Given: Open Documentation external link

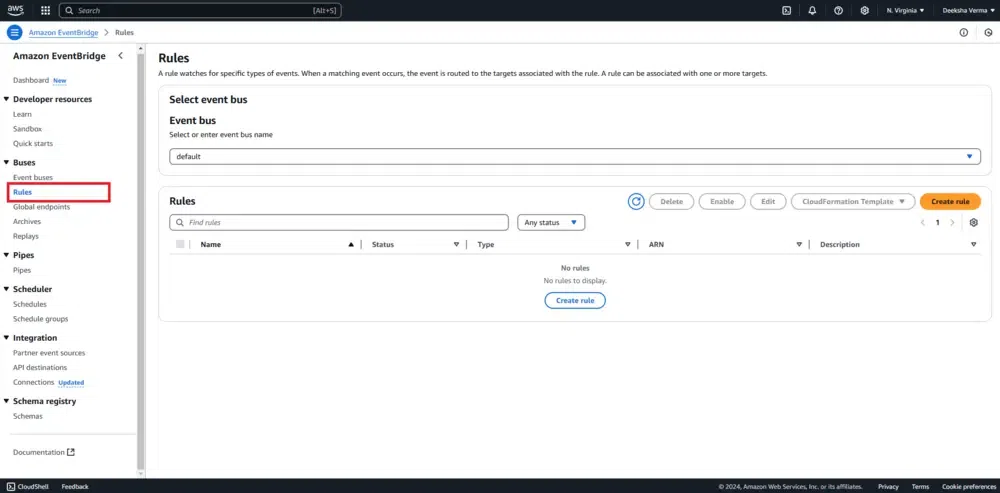Looking at the screenshot, I should pyautogui.click(x=44, y=452).
